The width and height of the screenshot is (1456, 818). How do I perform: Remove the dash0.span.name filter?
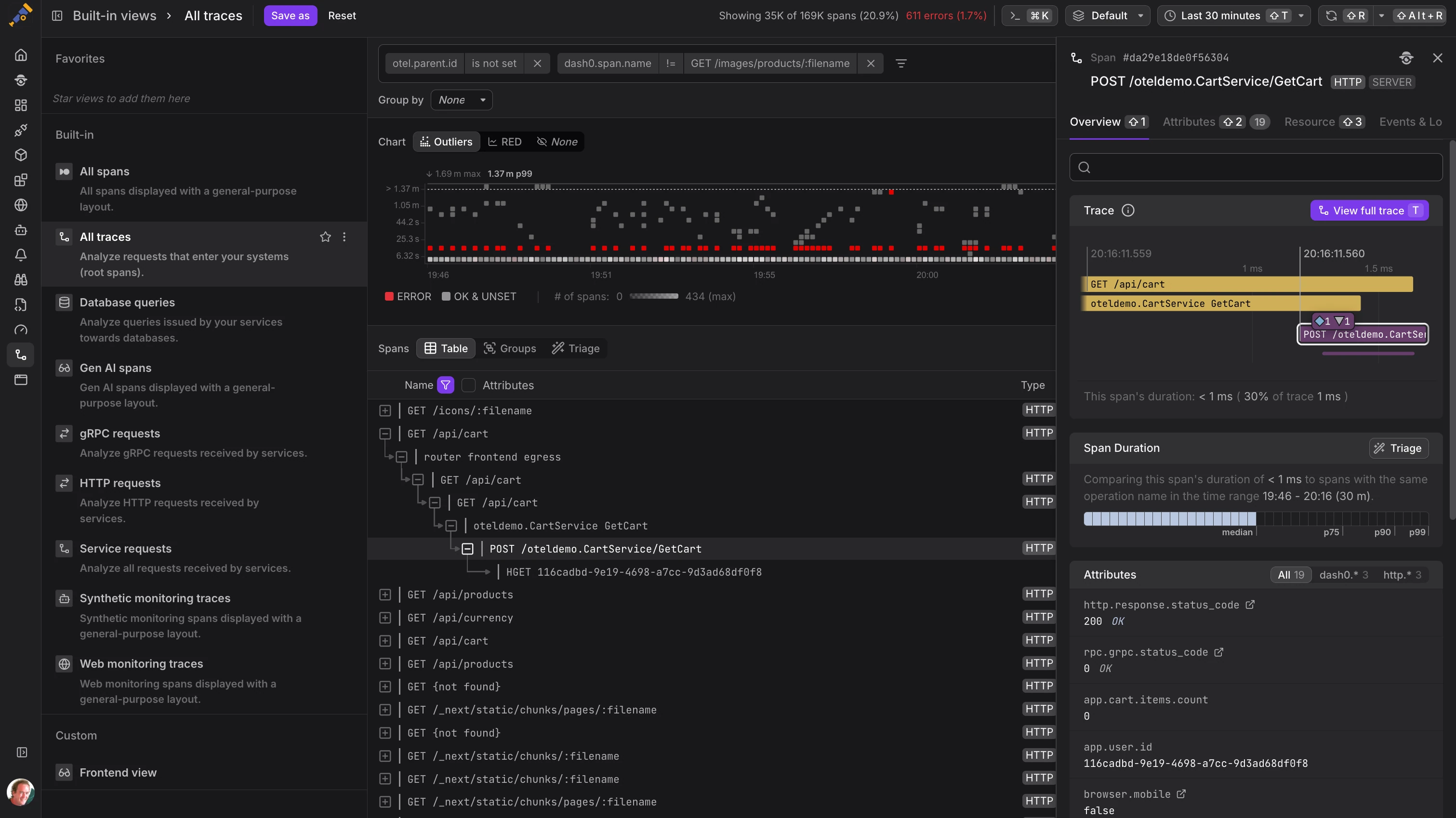click(871, 63)
